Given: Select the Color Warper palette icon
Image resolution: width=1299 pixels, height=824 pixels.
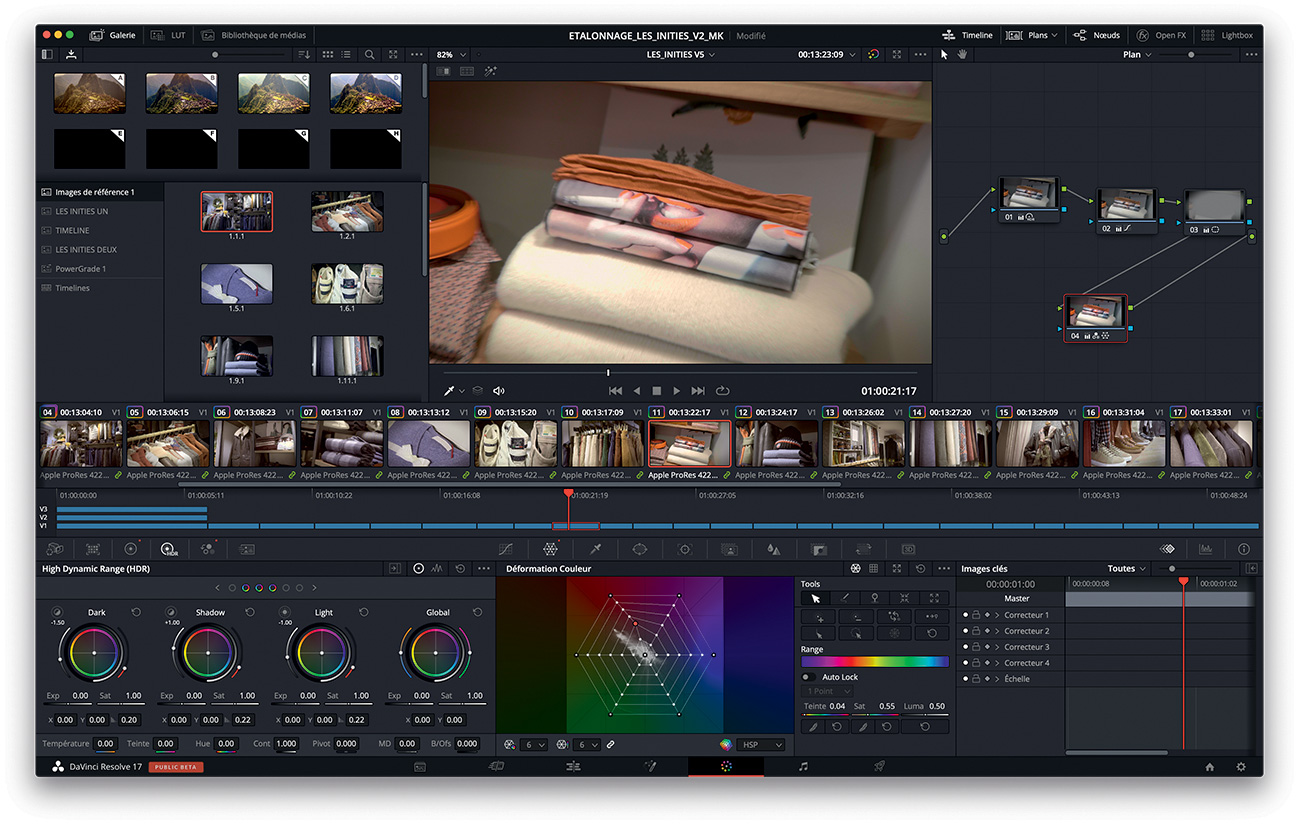Looking at the screenshot, I should point(550,549).
